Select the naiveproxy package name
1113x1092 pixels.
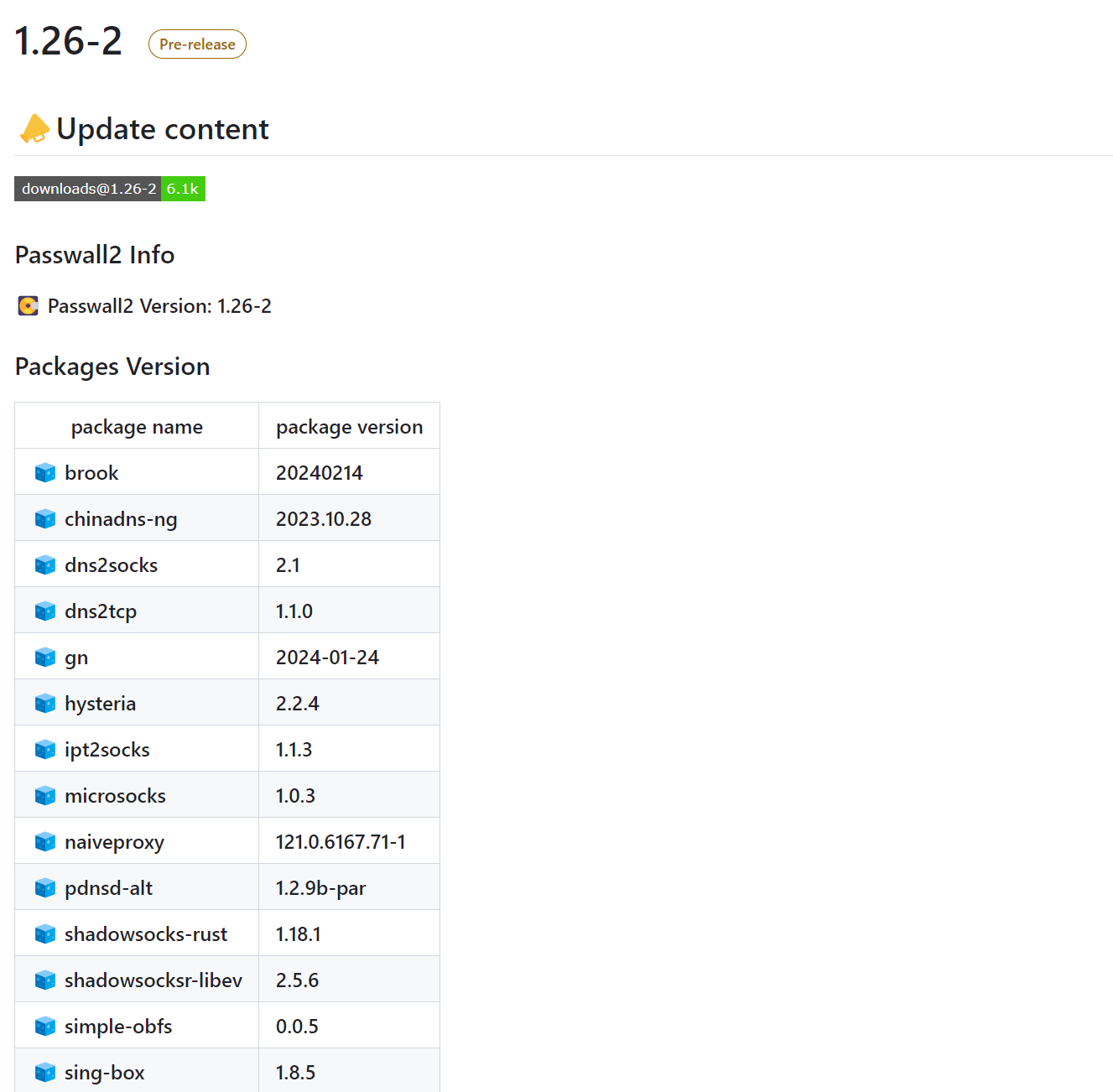pyautogui.click(x=114, y=842)
